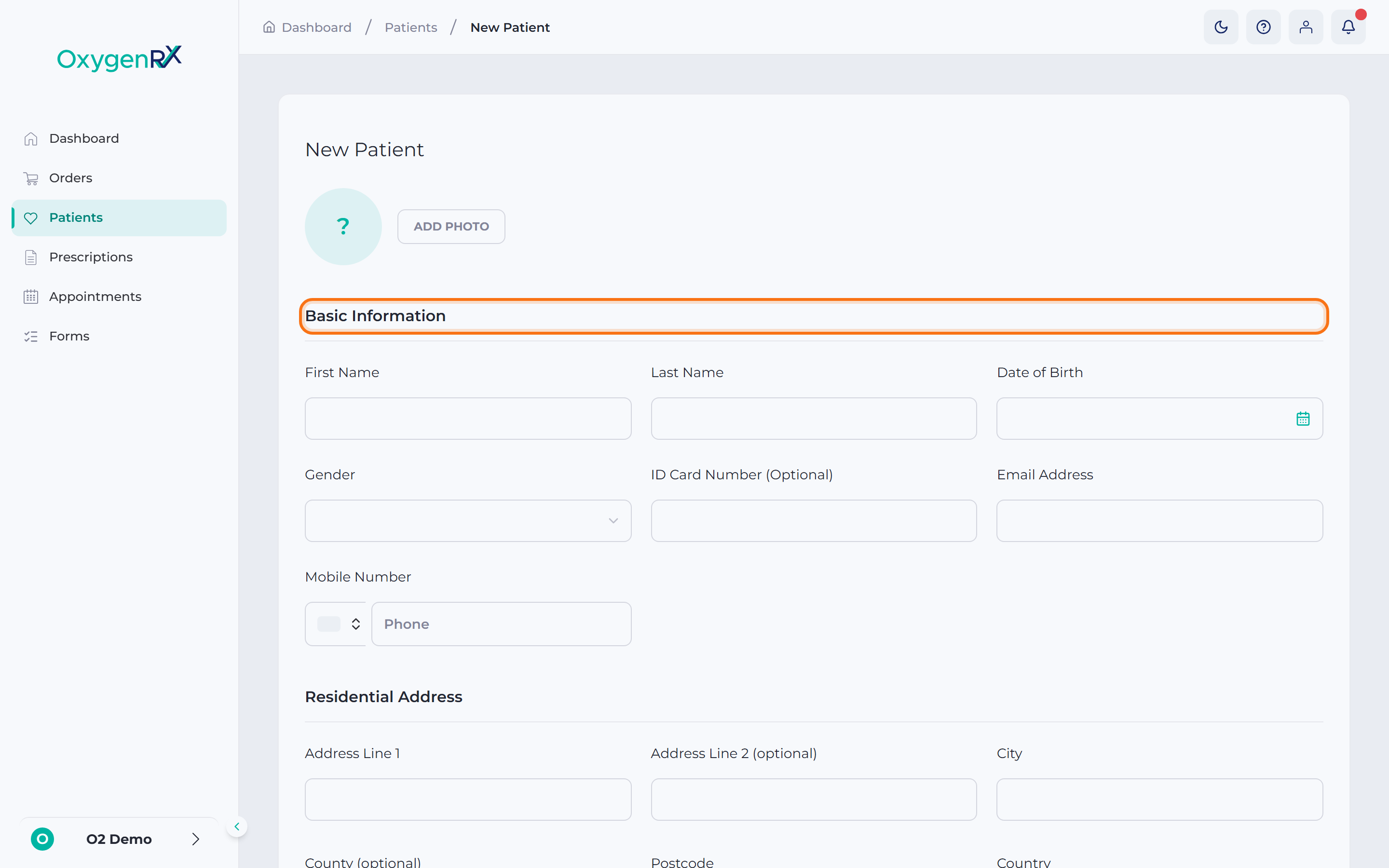Focus the City field
The height and width of the screenshot is (868, 1389).
[1159, 799]
